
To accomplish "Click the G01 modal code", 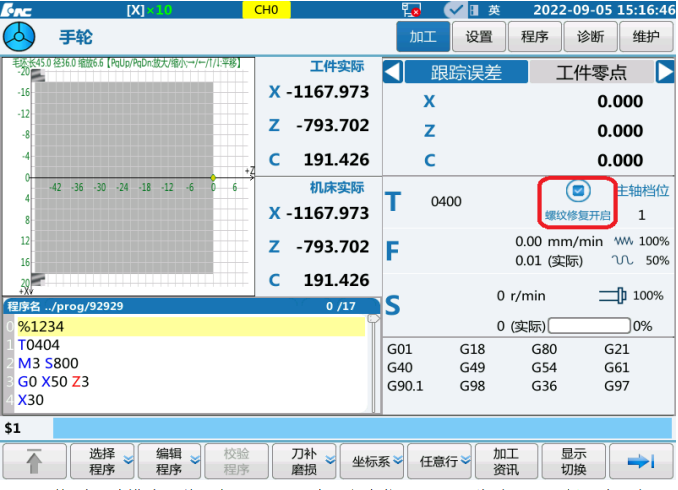I will pyautogui.click(x=400, y=349).
